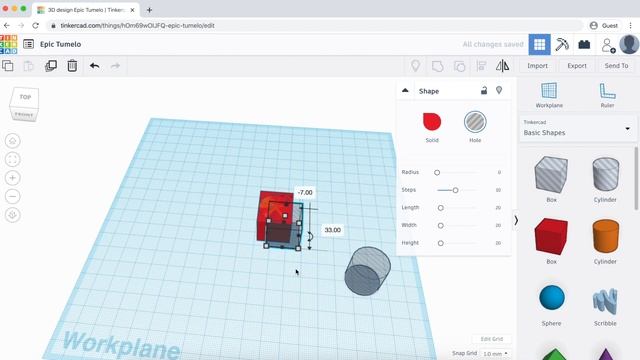Click the Ungroup shapes icon
640x360 pixels.
point(459,66)
